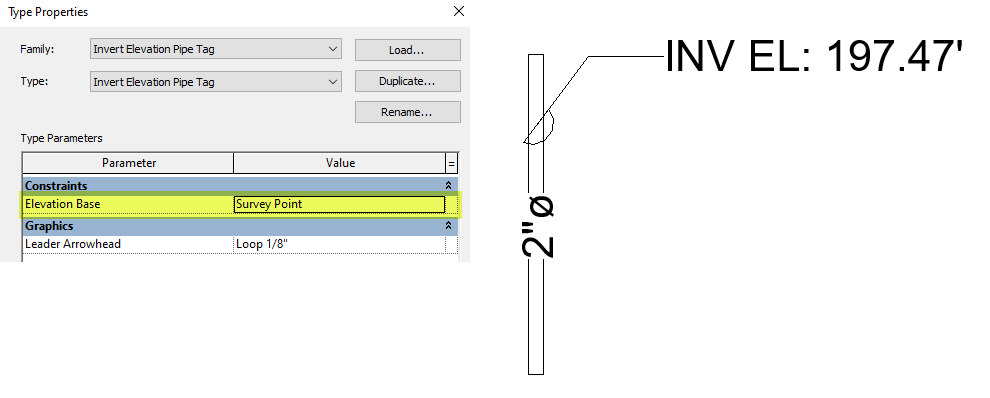Viewport: 990px width, 398px height.
Task: Collapse the Constraints section chevron
Action: tap(449, 186)
